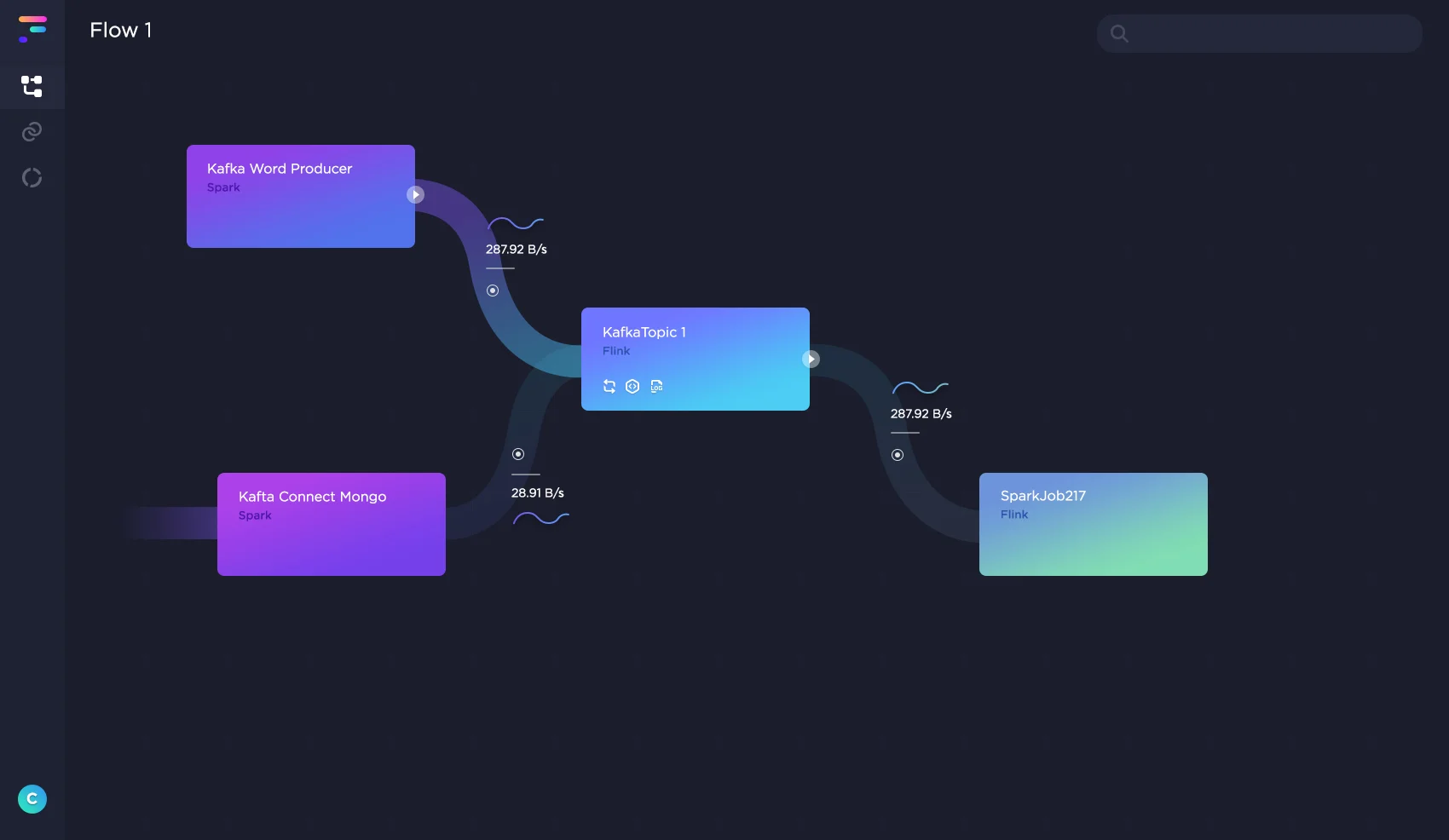The height and width of the screenshot is (840, 1449).
Task: Click the 28.91 B/s throughput label
Action: pos(538,493)
